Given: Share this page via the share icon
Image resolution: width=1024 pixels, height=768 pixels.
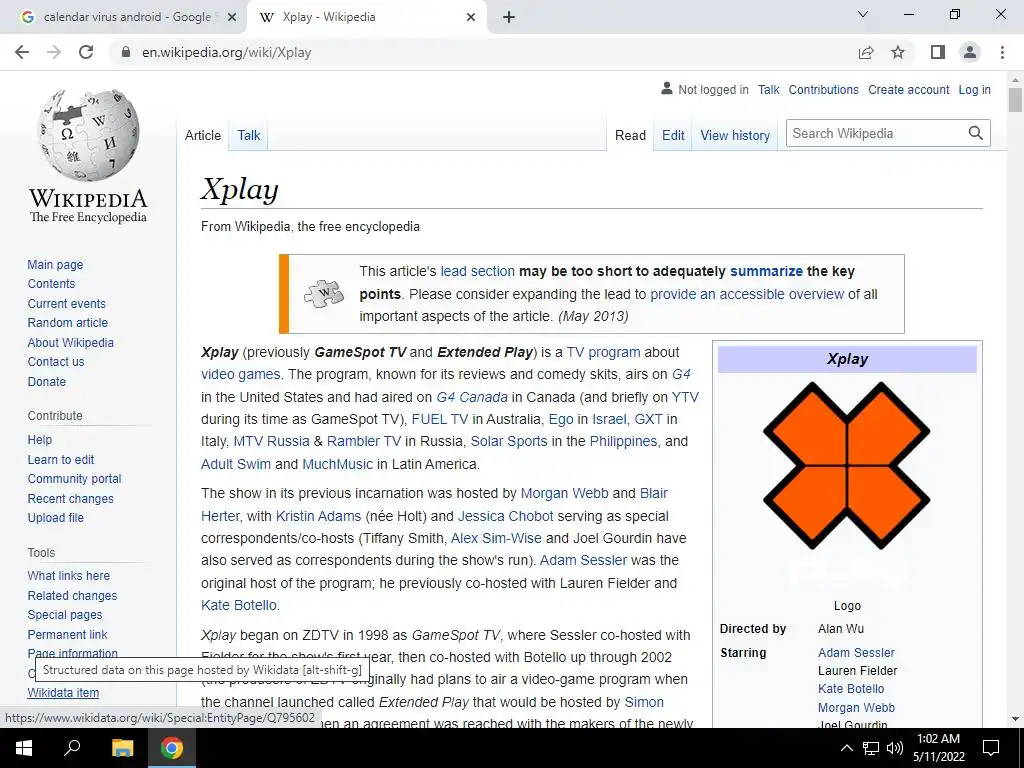Looking at the screenshot, I should tap(866, 52).
